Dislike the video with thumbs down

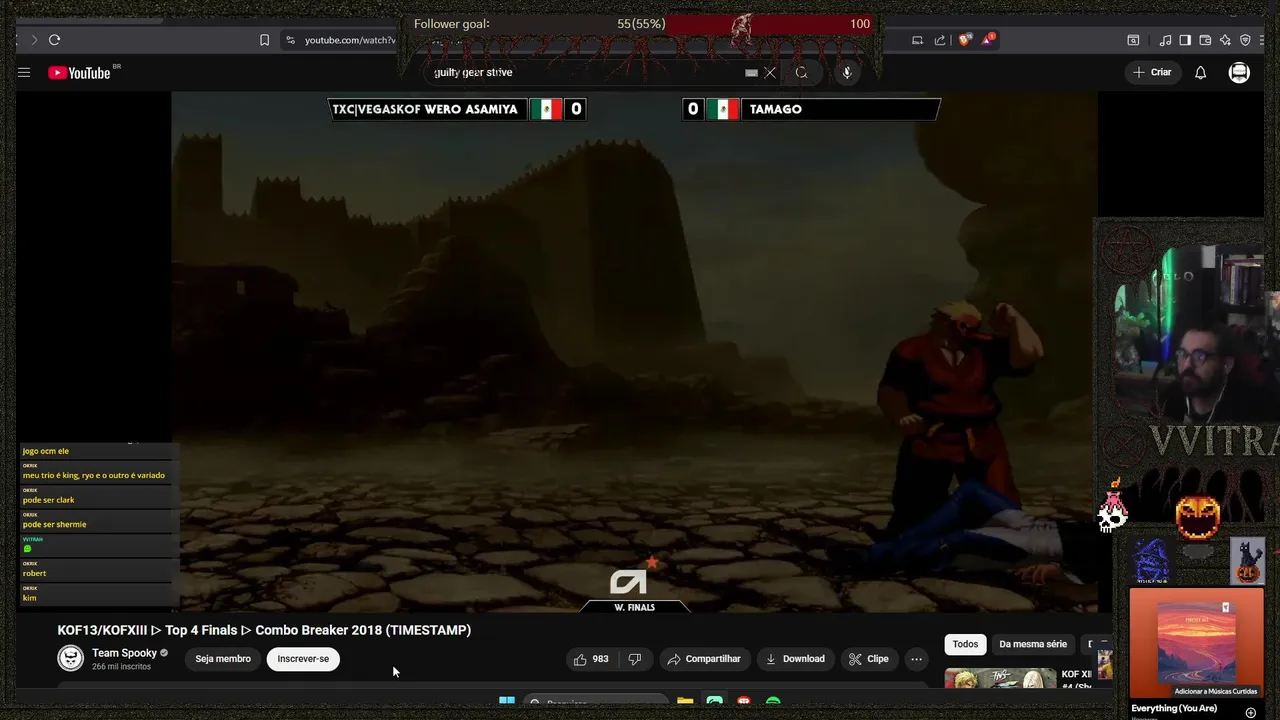[634, 659]
